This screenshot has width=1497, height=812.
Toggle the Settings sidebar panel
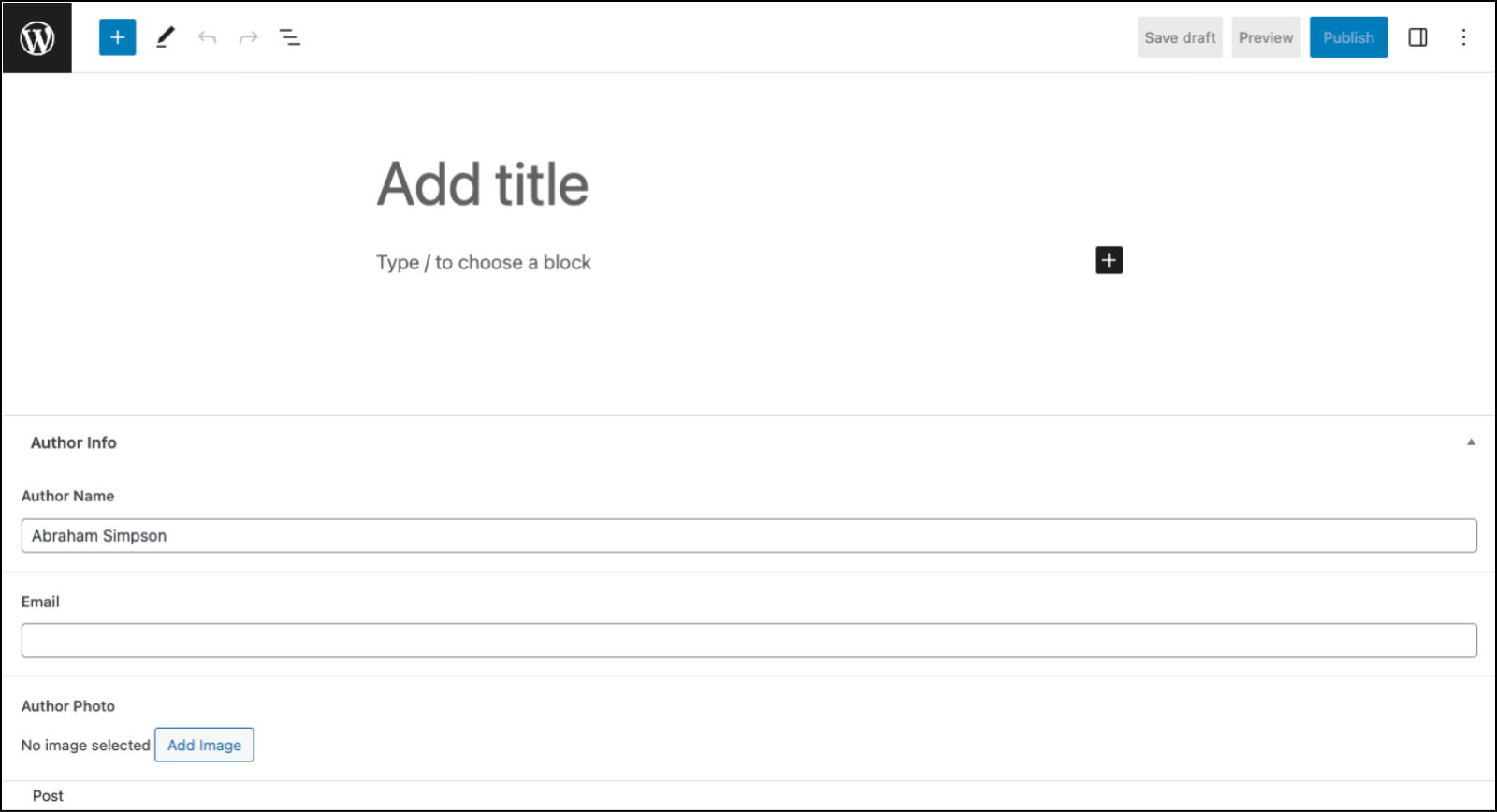point(1418,37)
